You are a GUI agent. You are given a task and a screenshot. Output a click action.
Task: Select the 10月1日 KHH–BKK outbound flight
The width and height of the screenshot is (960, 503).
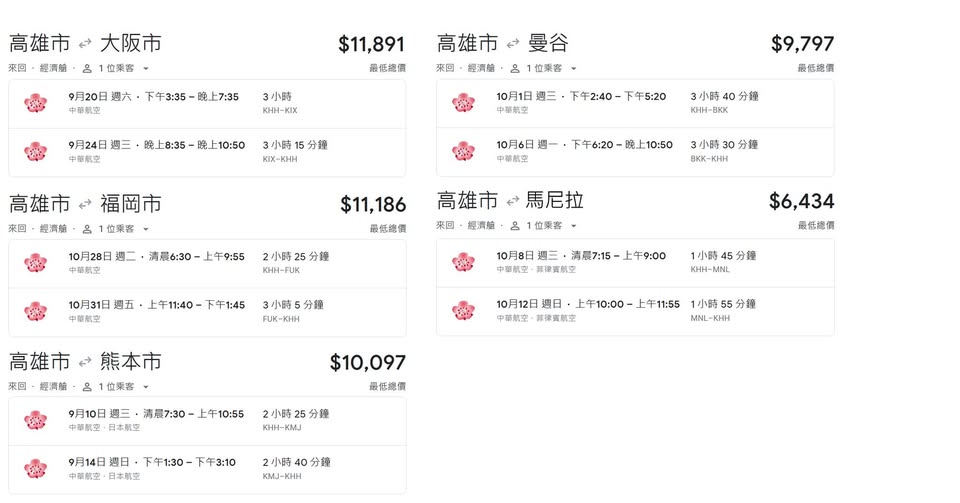click(634, 103)
